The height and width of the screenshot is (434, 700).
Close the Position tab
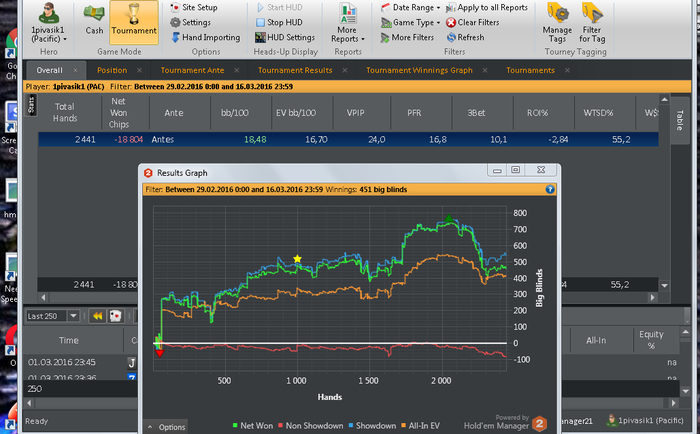click(x=139, y=71)
